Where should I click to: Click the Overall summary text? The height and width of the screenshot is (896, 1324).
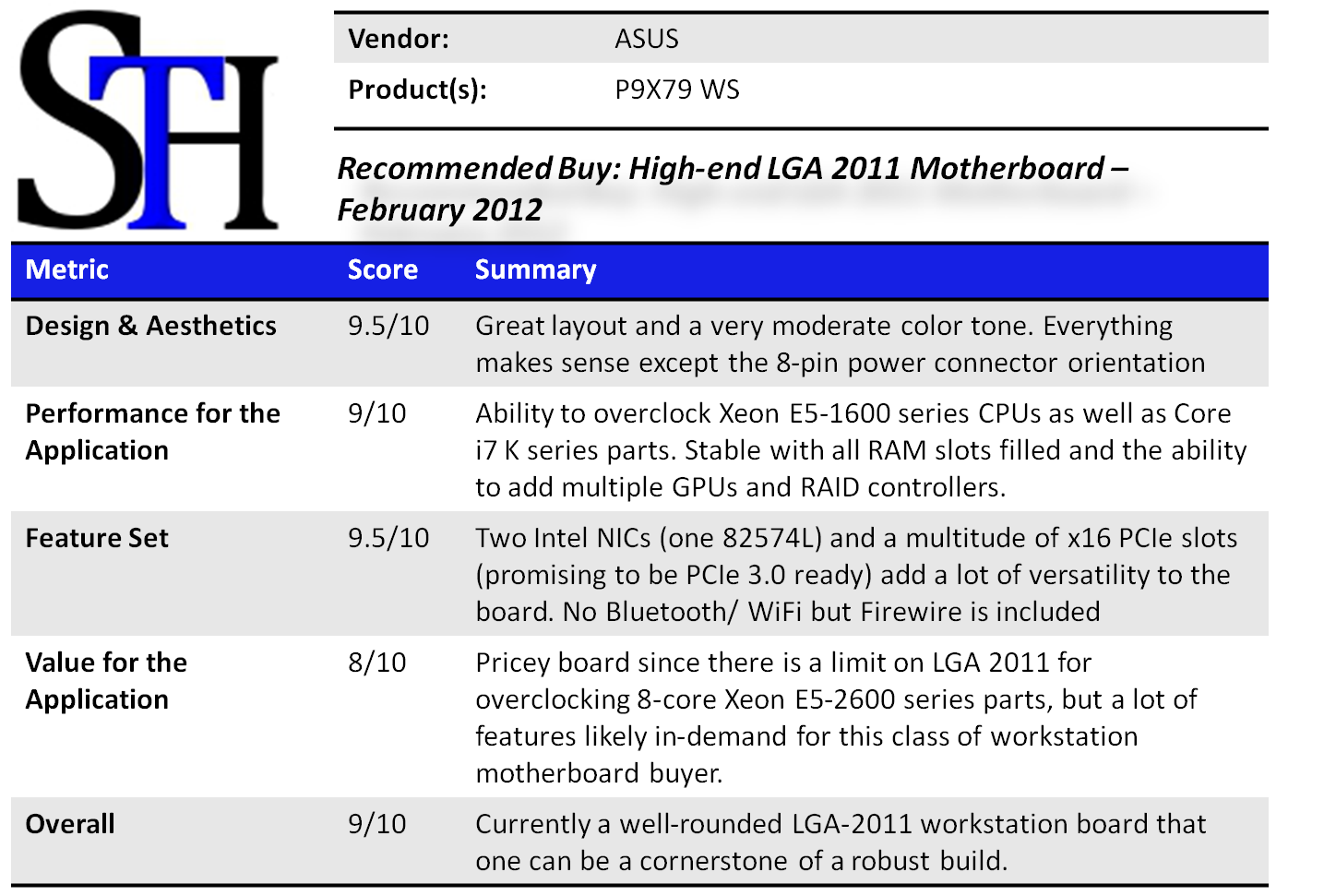pos(840,842)
